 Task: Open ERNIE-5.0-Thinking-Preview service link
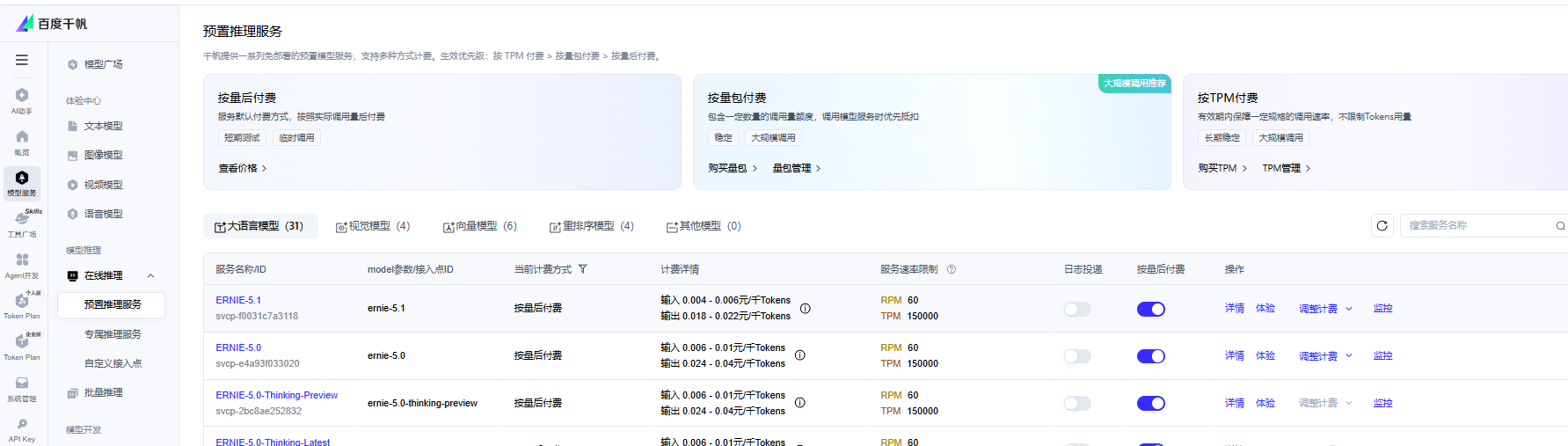click(277, 395)
